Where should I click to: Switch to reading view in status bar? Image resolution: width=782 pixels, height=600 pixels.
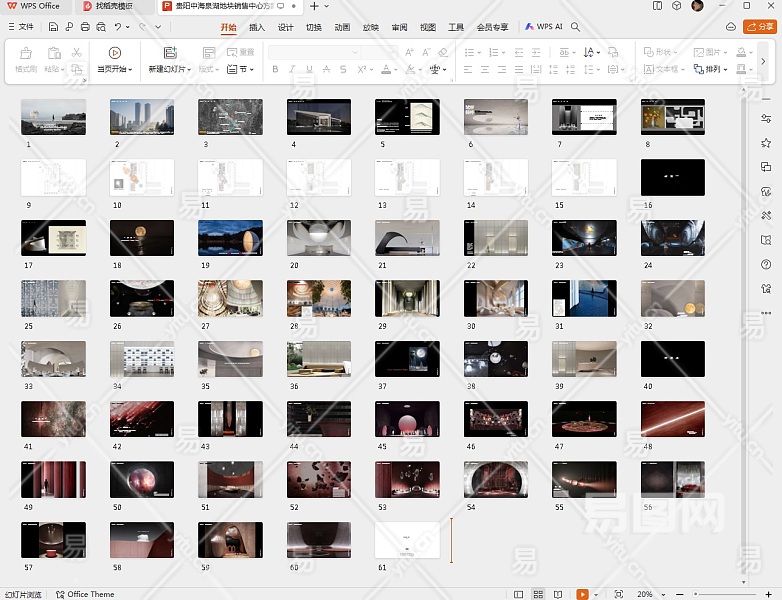click(x=557, y=594)
